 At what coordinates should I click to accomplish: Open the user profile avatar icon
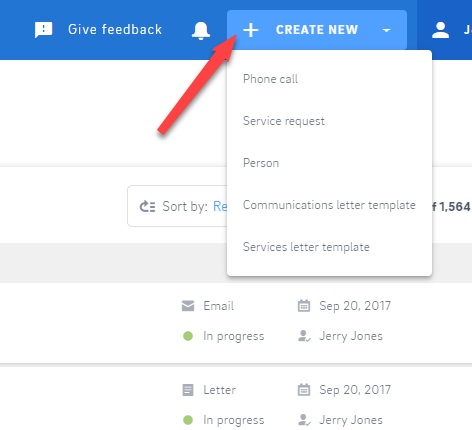440,30
